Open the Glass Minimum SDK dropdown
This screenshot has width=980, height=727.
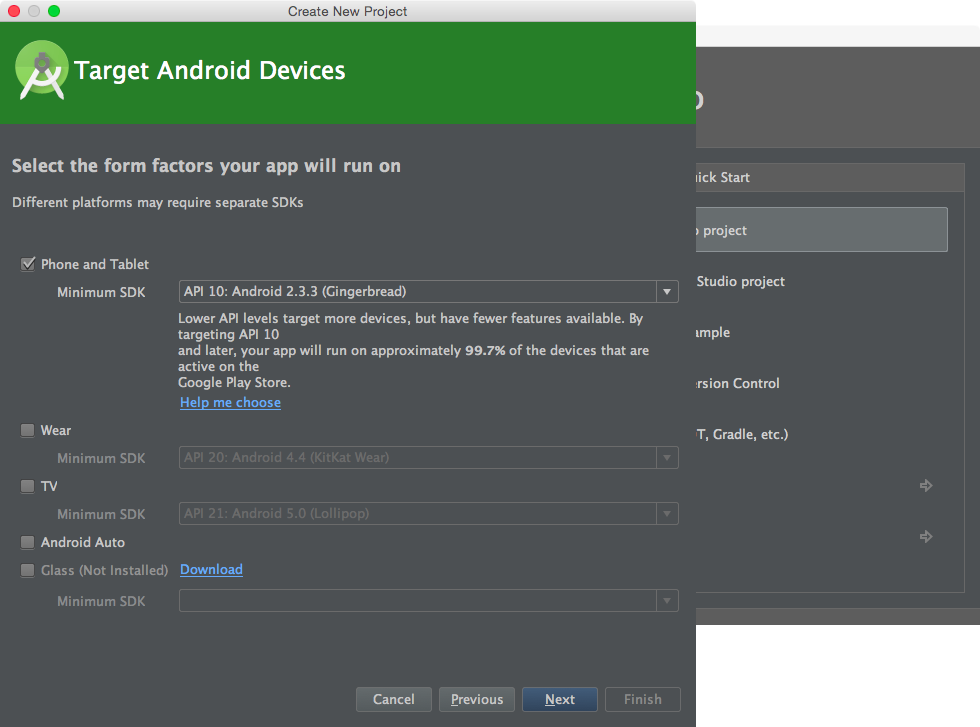666,601
